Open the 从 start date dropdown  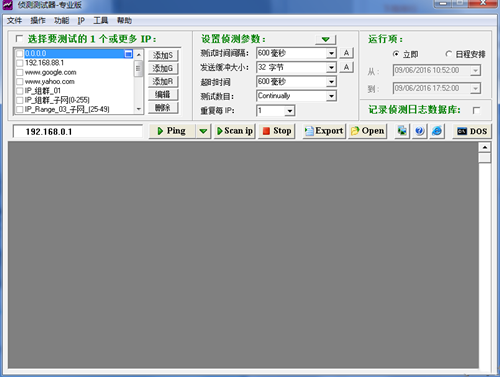(x=475, y=71)
